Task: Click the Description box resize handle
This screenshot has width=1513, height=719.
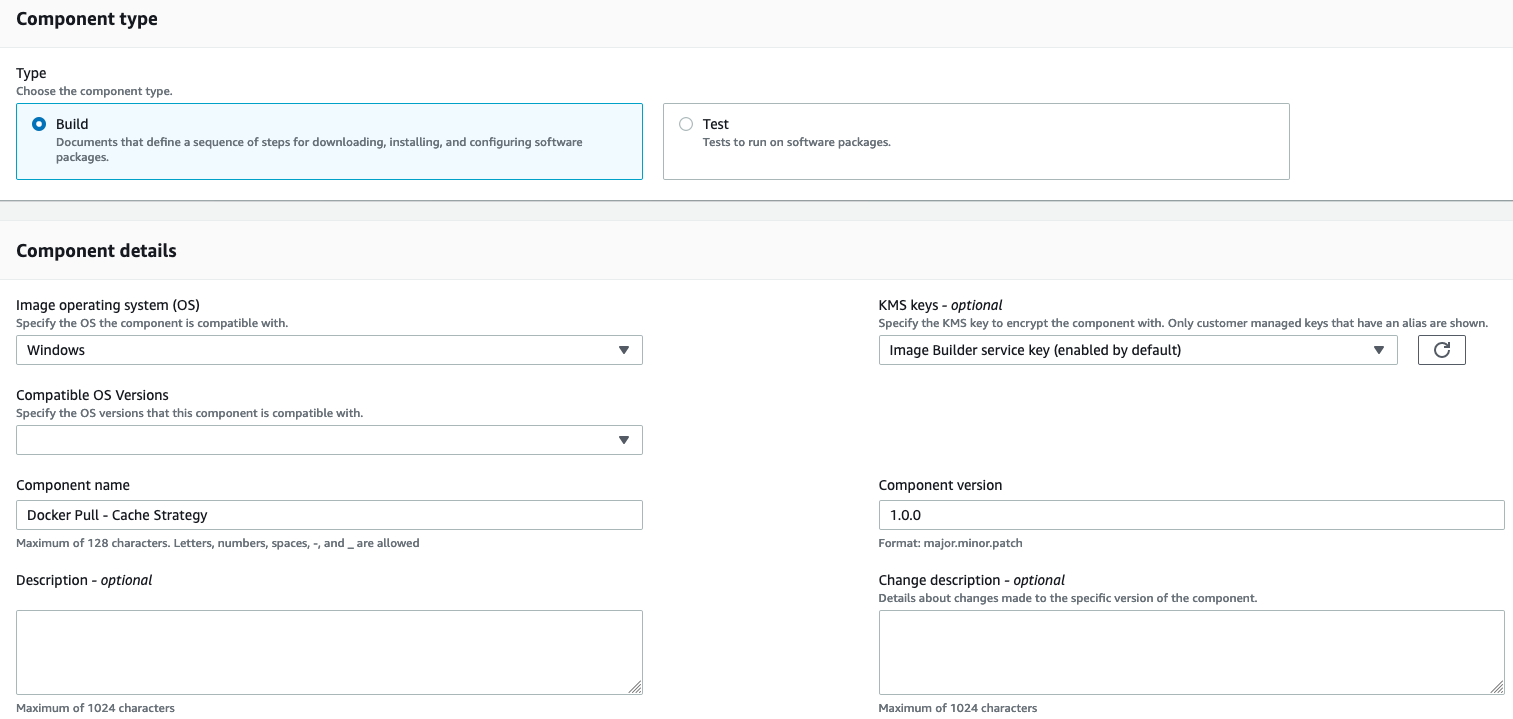Action: tap(635, 687)
